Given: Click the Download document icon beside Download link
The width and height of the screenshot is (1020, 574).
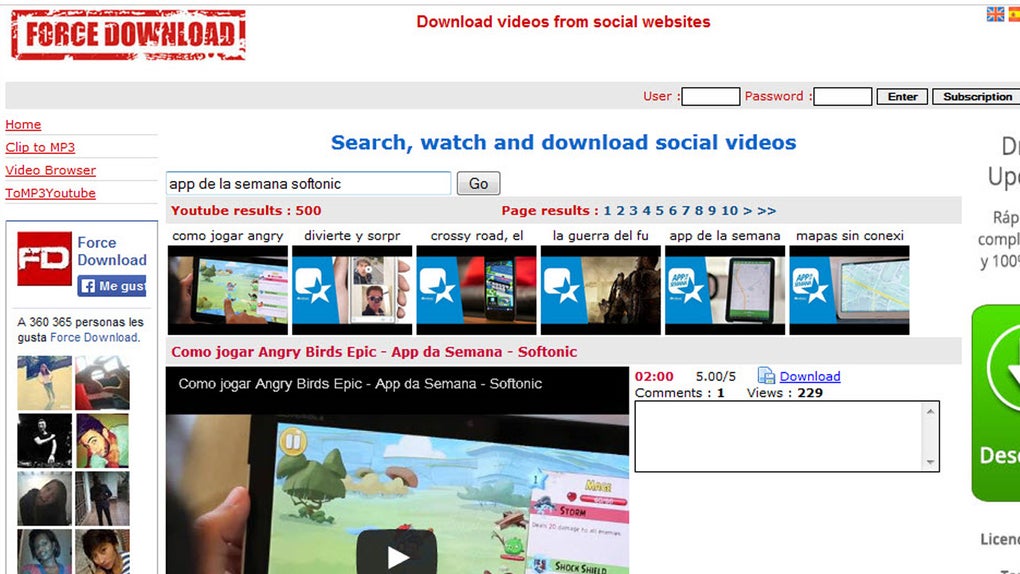Looking at the screenshot, I should point(766,376).
